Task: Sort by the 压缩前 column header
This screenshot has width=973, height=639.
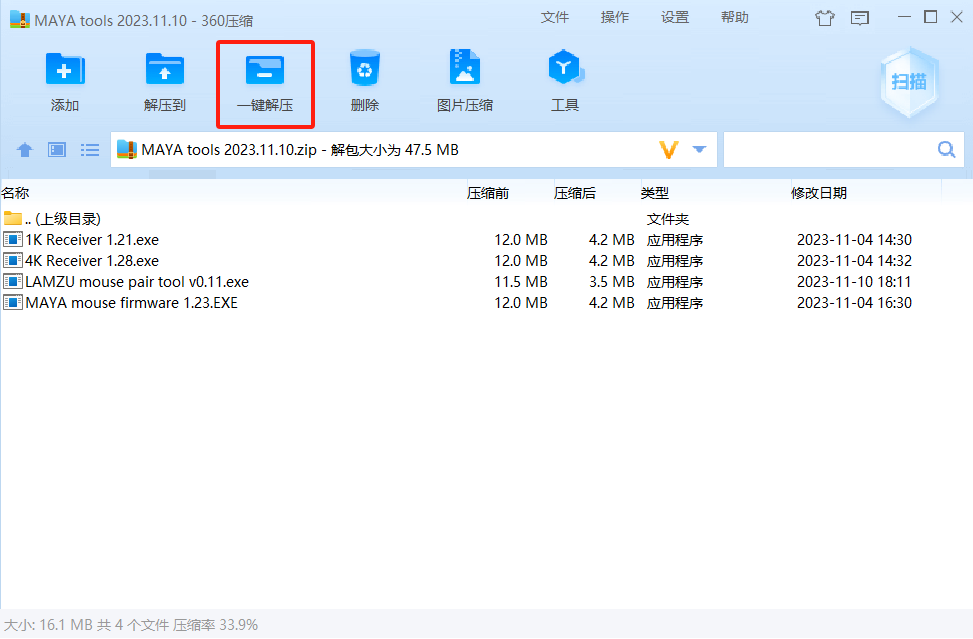Action: click(x=488, y=193)
